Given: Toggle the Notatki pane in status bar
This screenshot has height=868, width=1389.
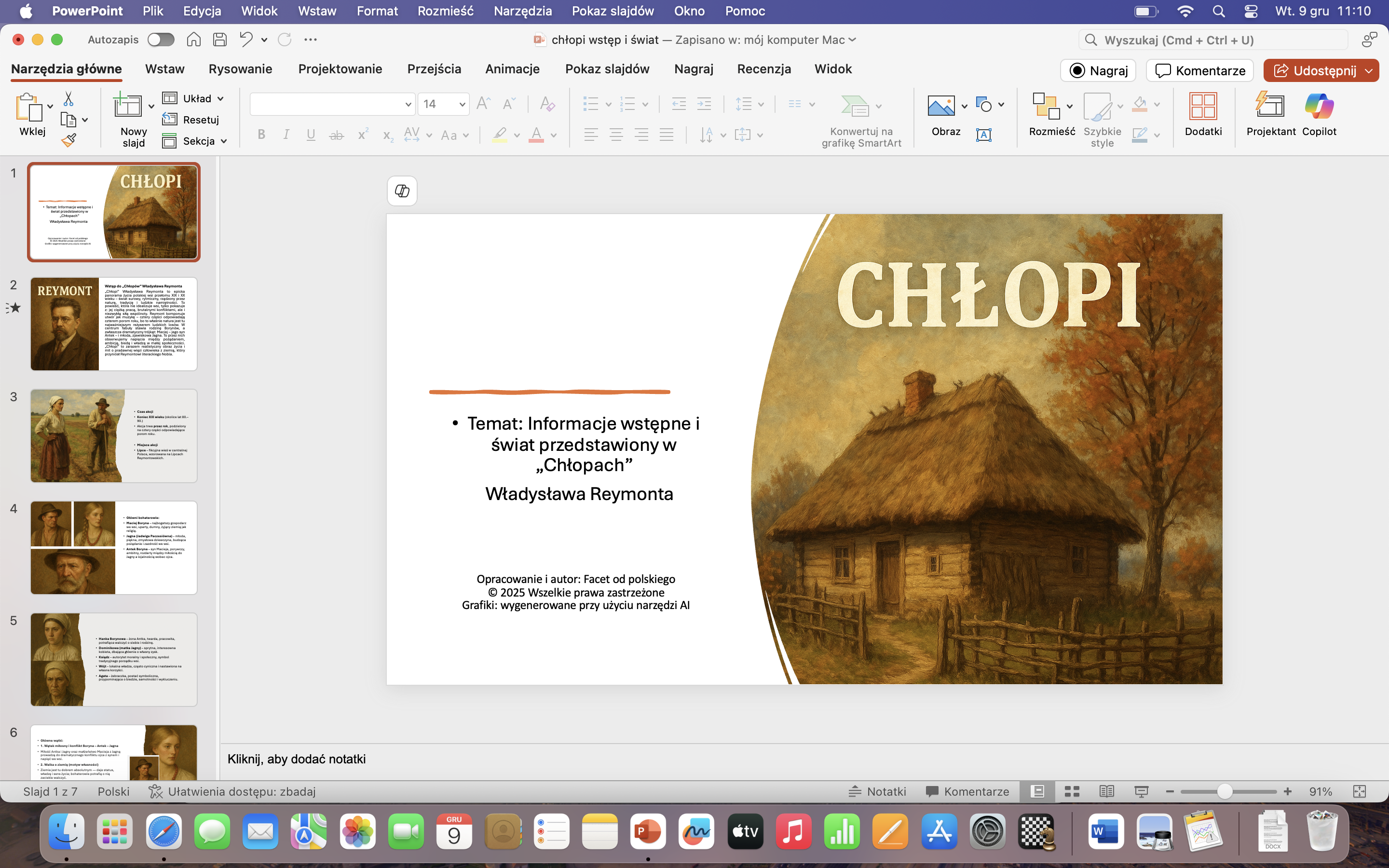Looking at the screenshot, I should click(877, 792).
